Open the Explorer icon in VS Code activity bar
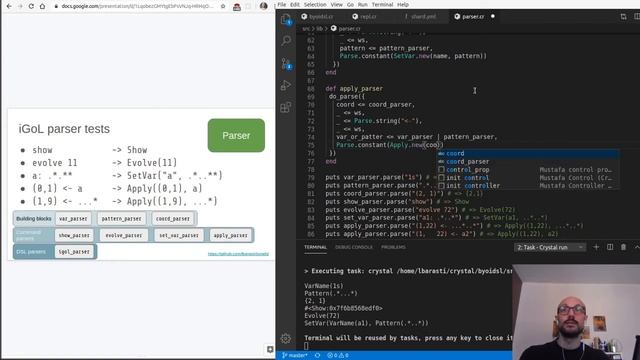 [x=286, y=18]
